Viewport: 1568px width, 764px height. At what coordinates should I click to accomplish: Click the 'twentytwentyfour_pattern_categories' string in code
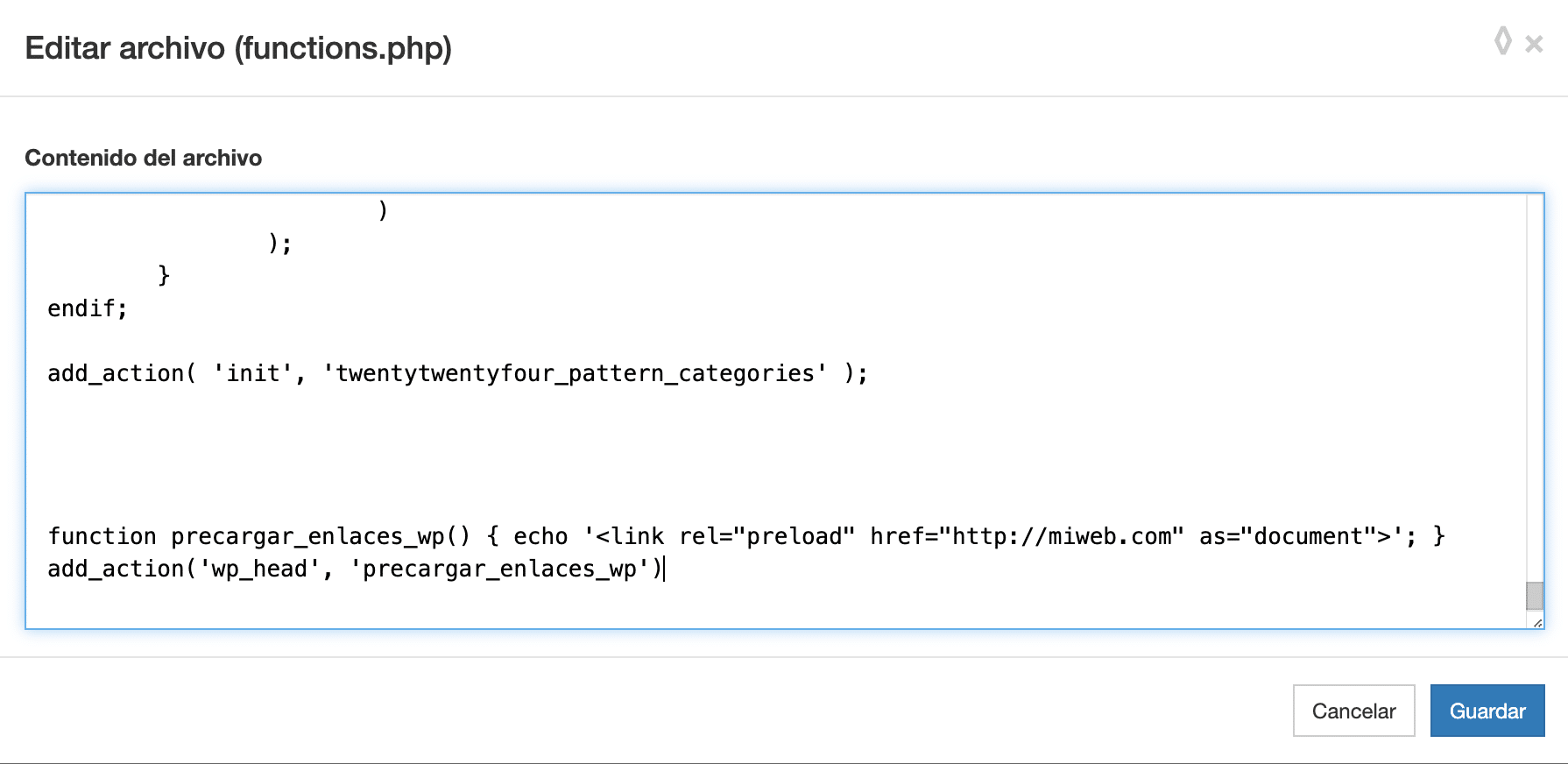[x=575, y=374]
